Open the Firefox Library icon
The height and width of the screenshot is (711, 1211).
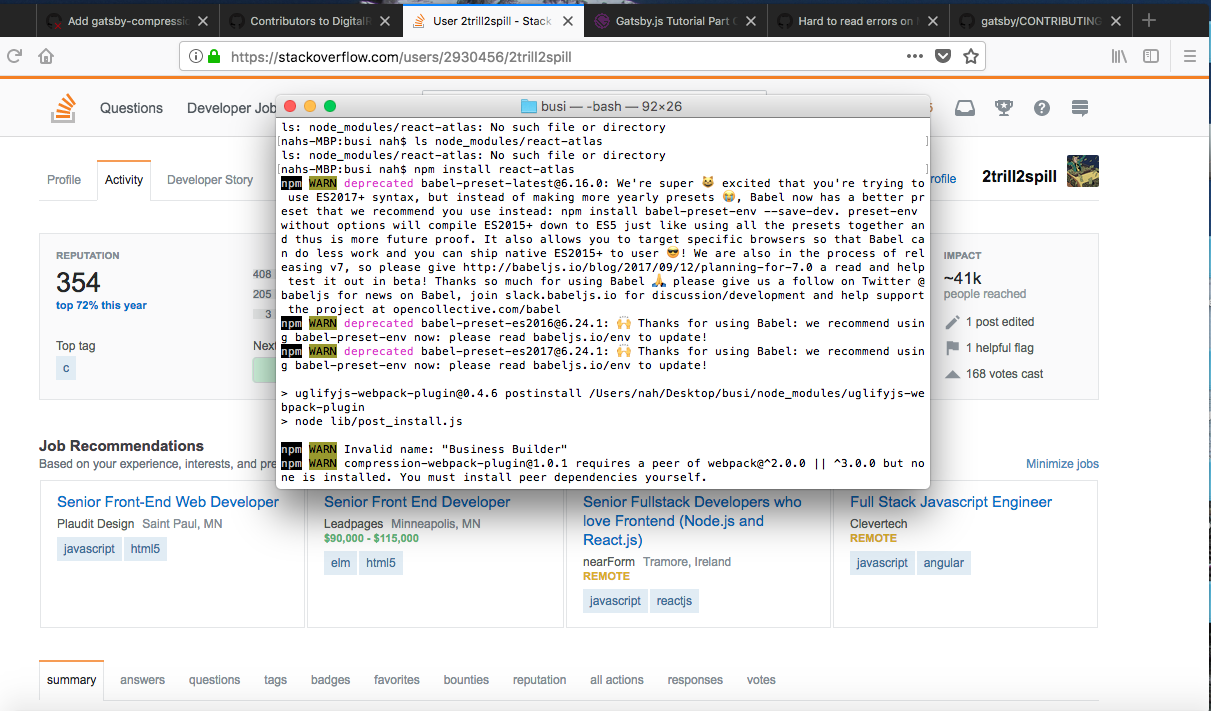(1119, 57)
